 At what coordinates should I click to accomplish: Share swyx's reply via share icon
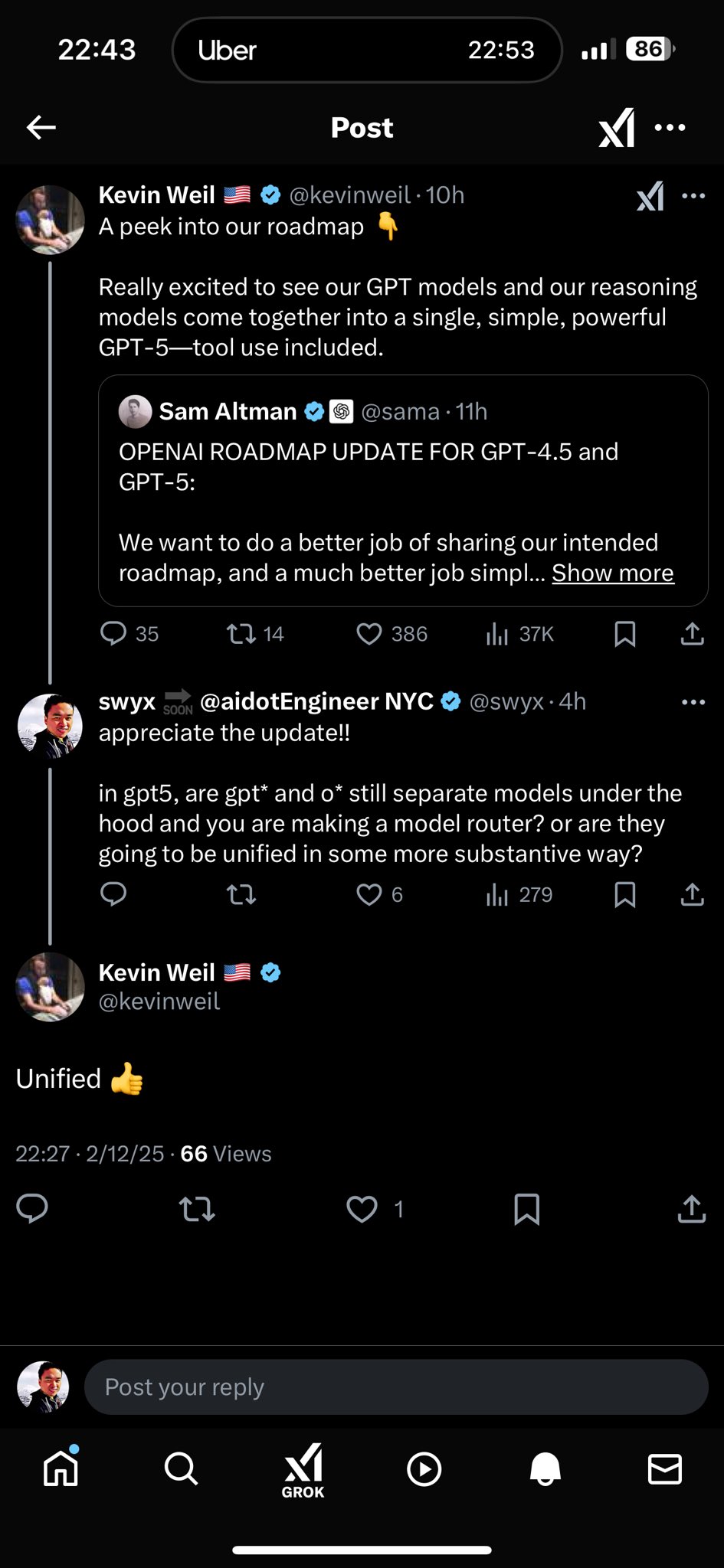click(692, 894)
